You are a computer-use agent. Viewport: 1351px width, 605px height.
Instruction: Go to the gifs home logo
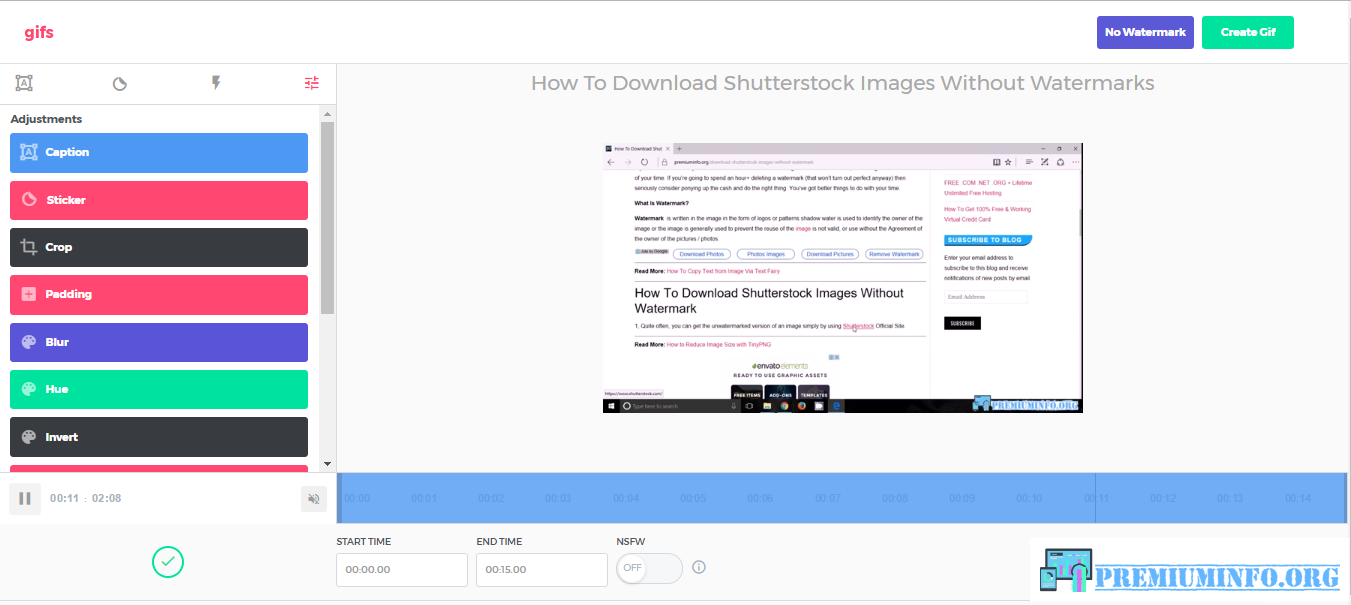(x=39, y=32)
